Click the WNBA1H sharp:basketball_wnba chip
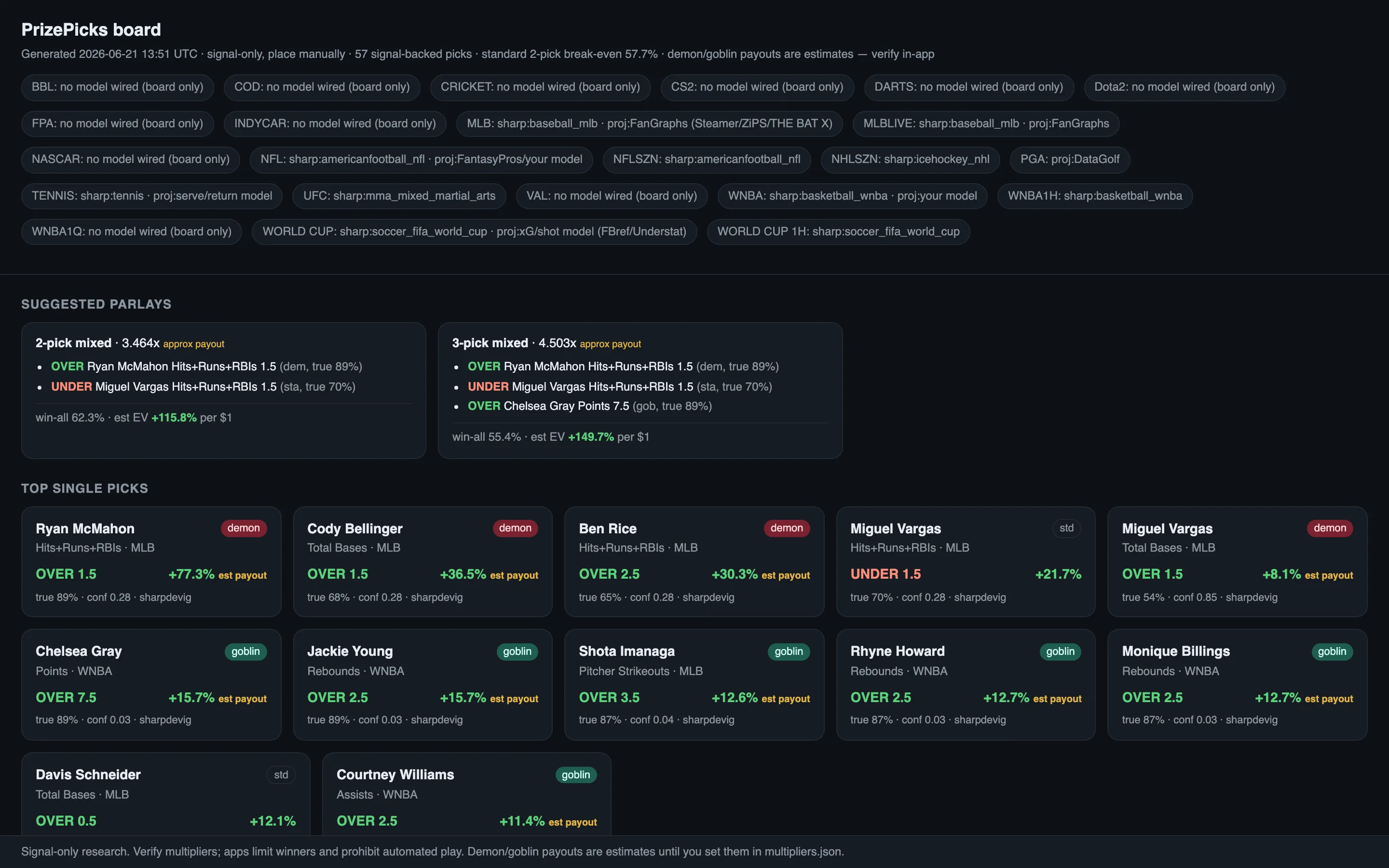This screenshot has height=868, width=1389. point(1095,196)
